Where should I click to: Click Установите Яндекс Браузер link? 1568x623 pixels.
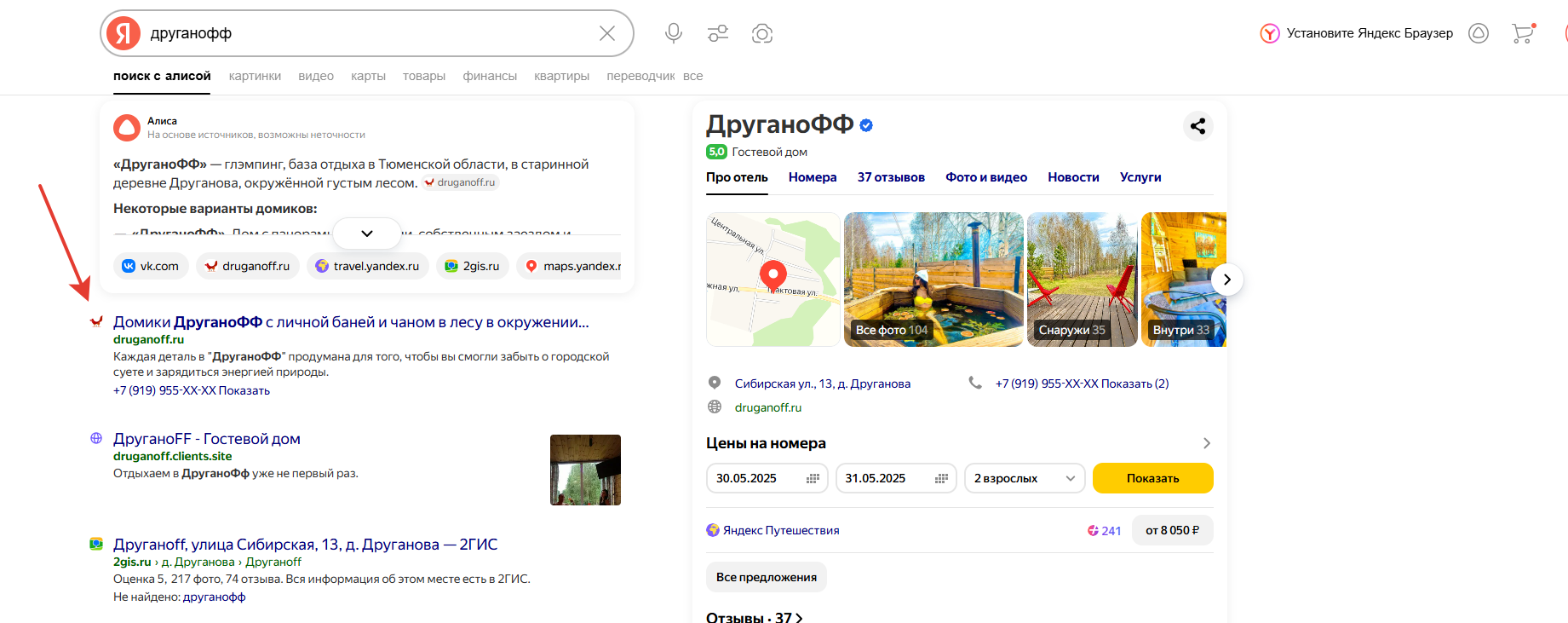pyautogui.click(x=1370, y=33)
